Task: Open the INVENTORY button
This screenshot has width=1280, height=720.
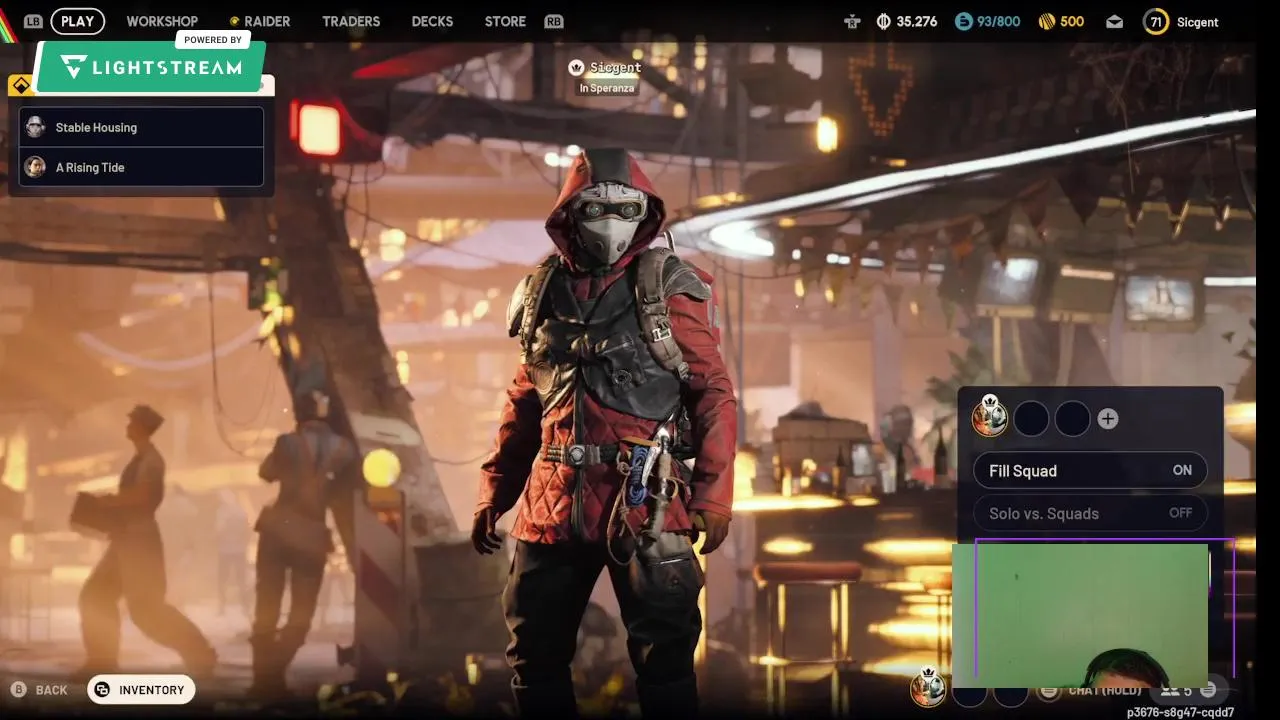Action: [x=141, y=690]
